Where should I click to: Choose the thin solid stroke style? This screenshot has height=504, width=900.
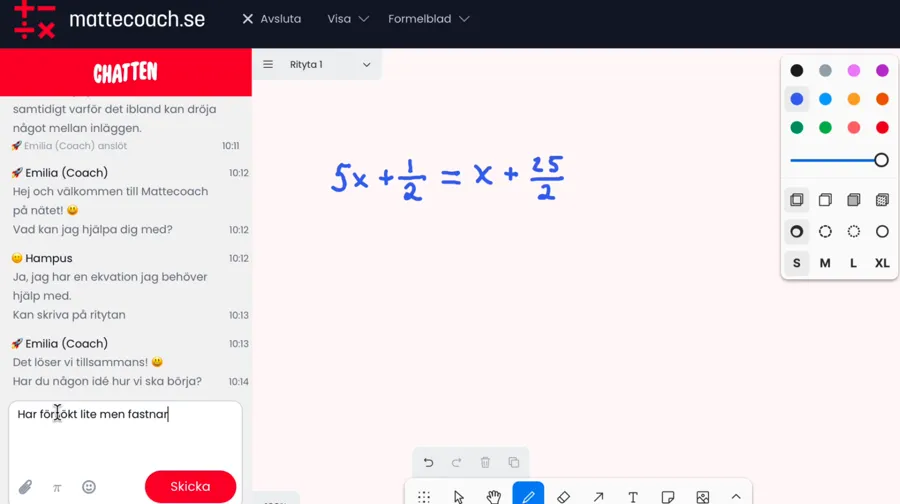pyautogui.click(x=882, y=231)
